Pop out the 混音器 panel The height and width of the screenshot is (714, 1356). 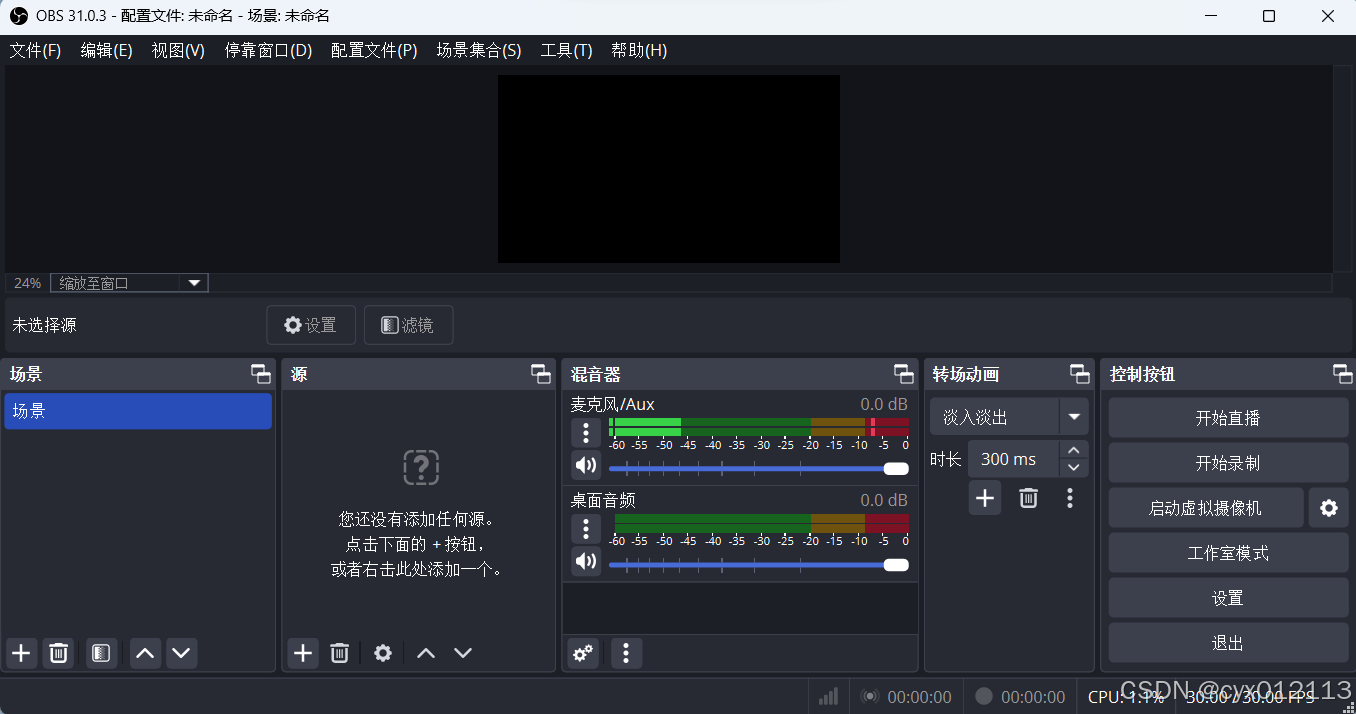tap(903, 373)
